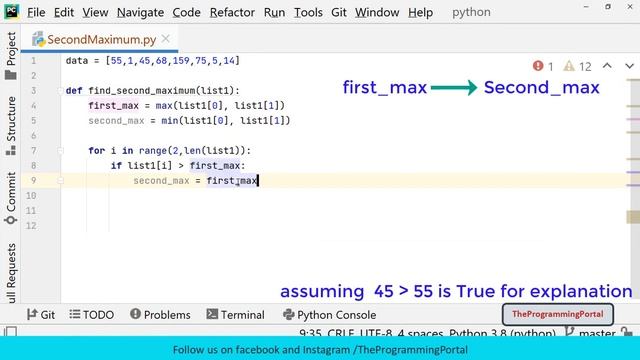The width and height of the screenshot is (640, 360).
Task: Click line number 12 in gutter
Action: tap(31, 226)
